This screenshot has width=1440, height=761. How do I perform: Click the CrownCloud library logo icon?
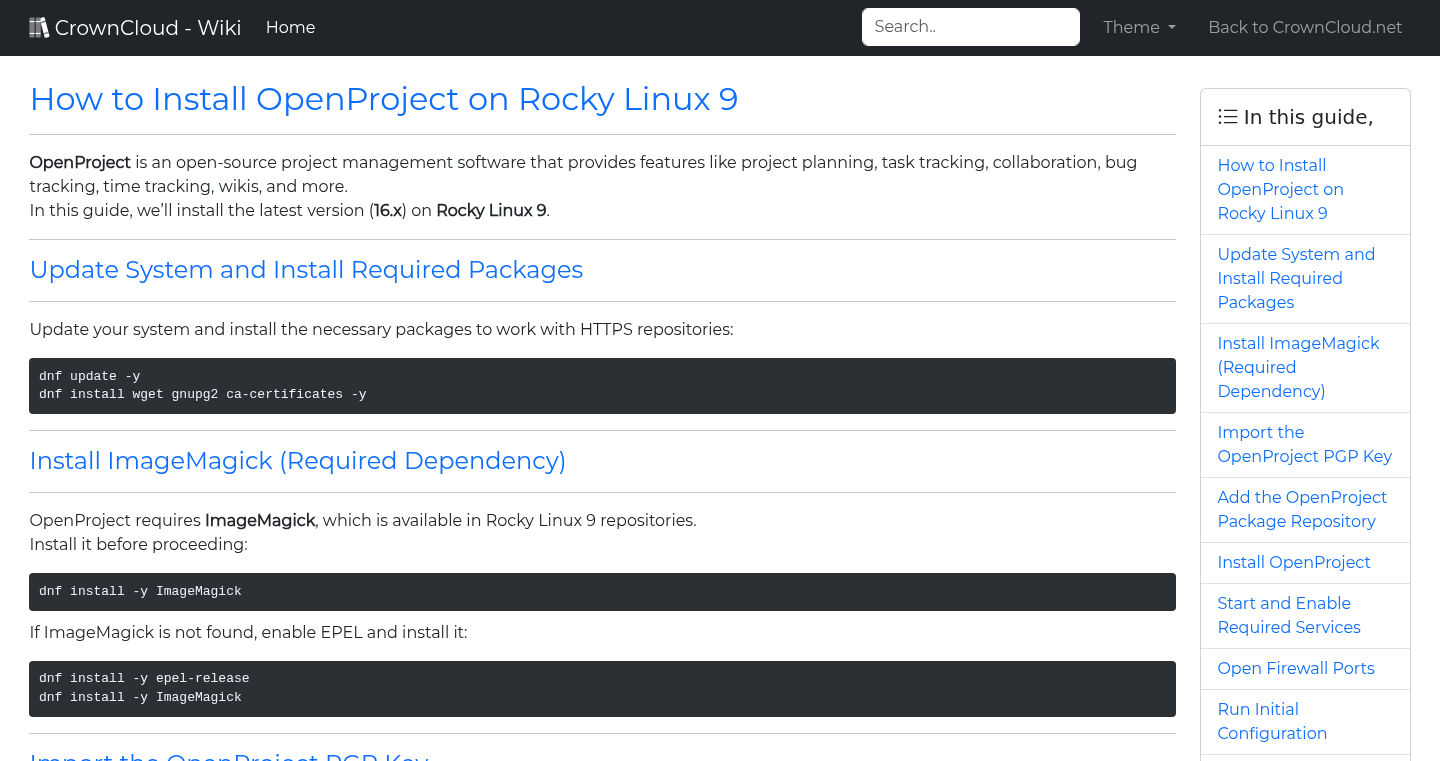coord(39,26)
